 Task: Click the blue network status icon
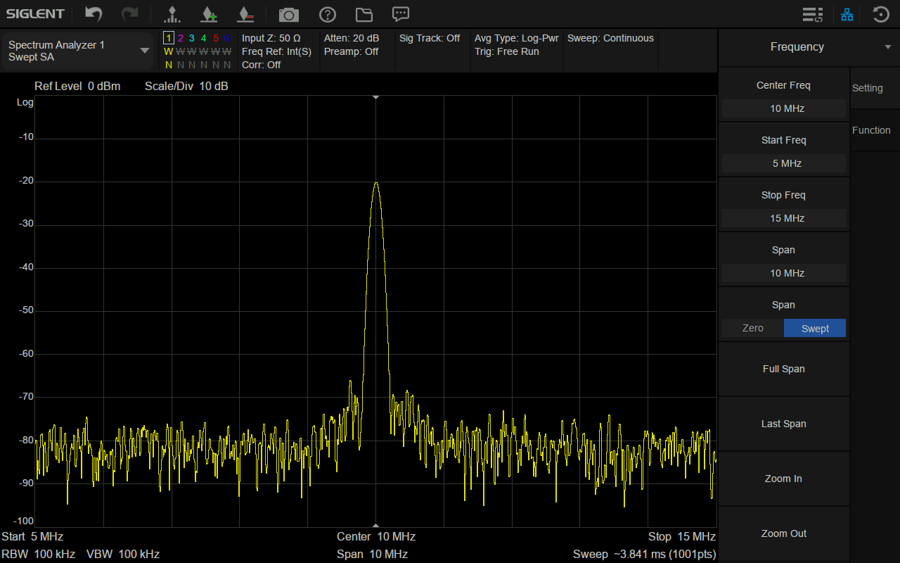click(847, 14)
